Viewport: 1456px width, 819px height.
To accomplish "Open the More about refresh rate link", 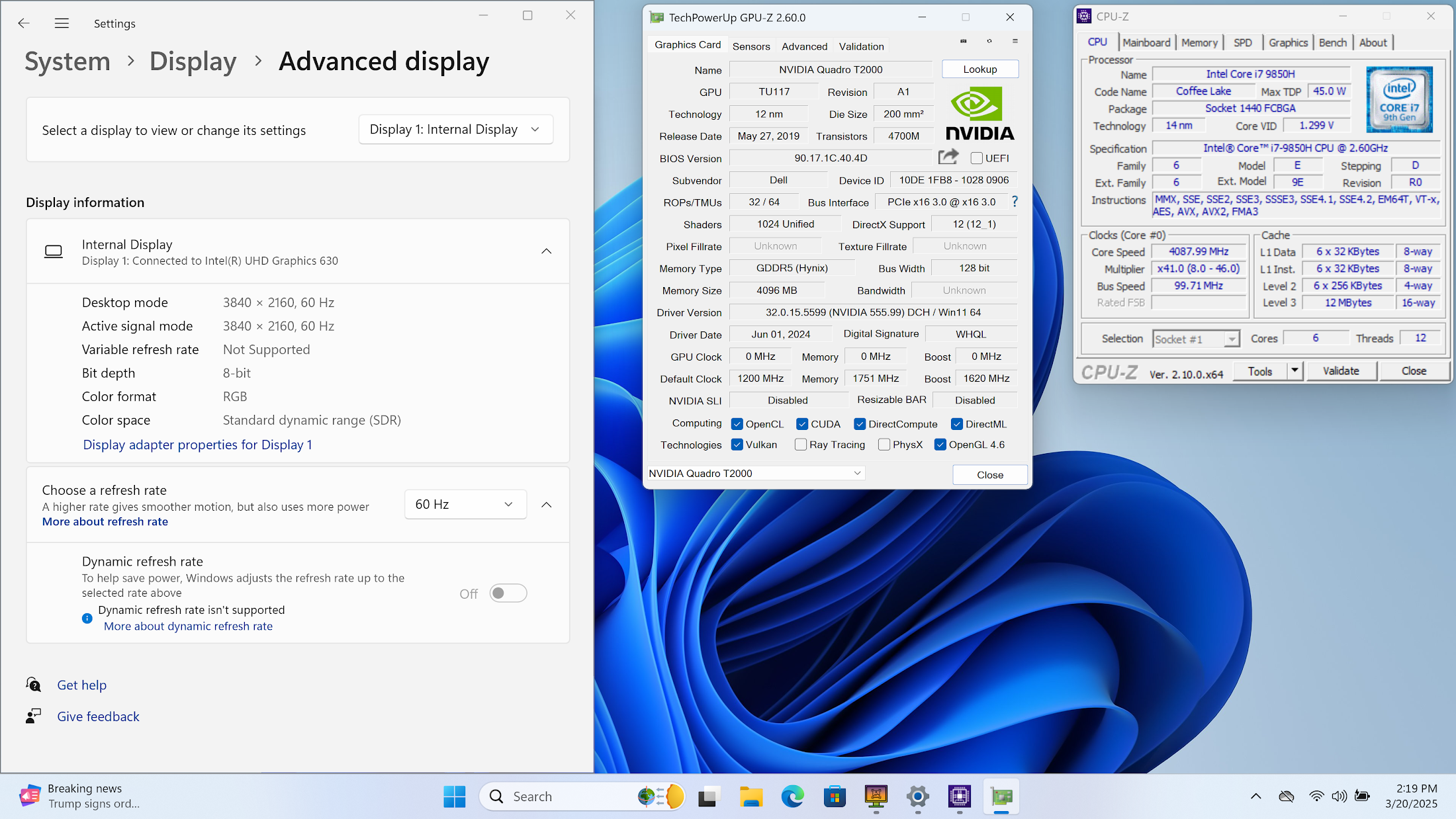I will pyautogui.click(x=105, y=522).
